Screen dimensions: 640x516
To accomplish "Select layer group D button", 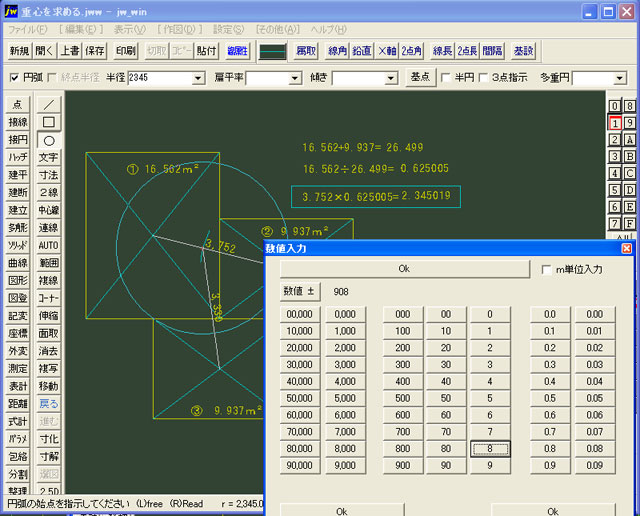I will [629, 190].
